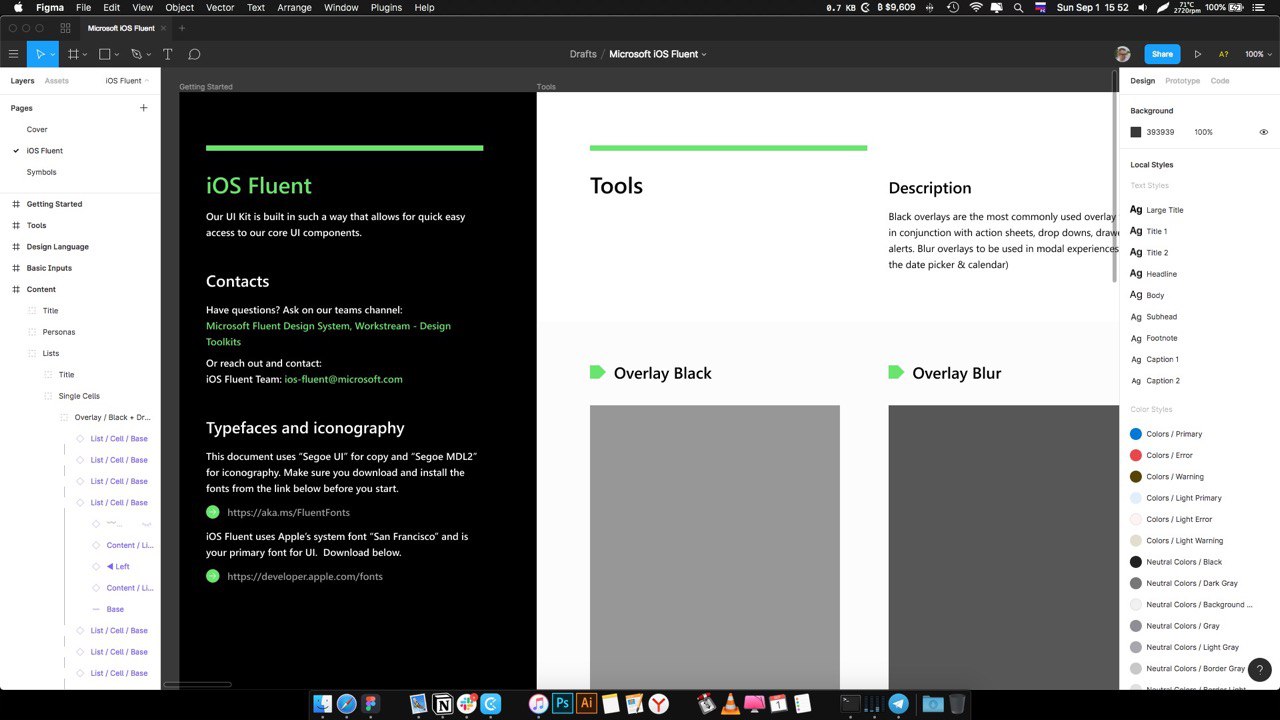
Task: Click the https://aka.ms/FluentFonts link
Action: (x=289, y=512)
